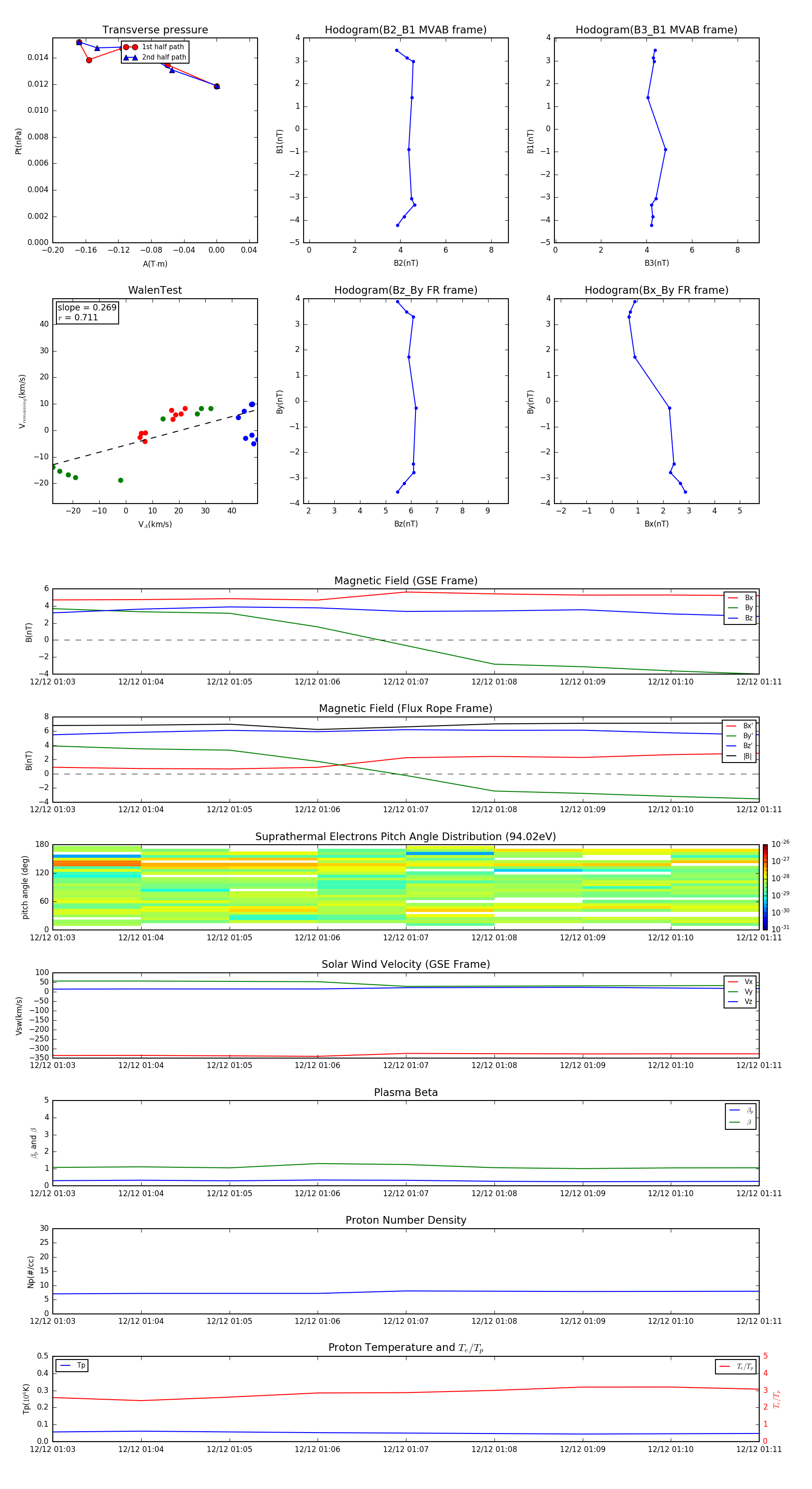
Task: Click the 'Pt(nPa)' y-axis label
Action: tap(18, 140)
